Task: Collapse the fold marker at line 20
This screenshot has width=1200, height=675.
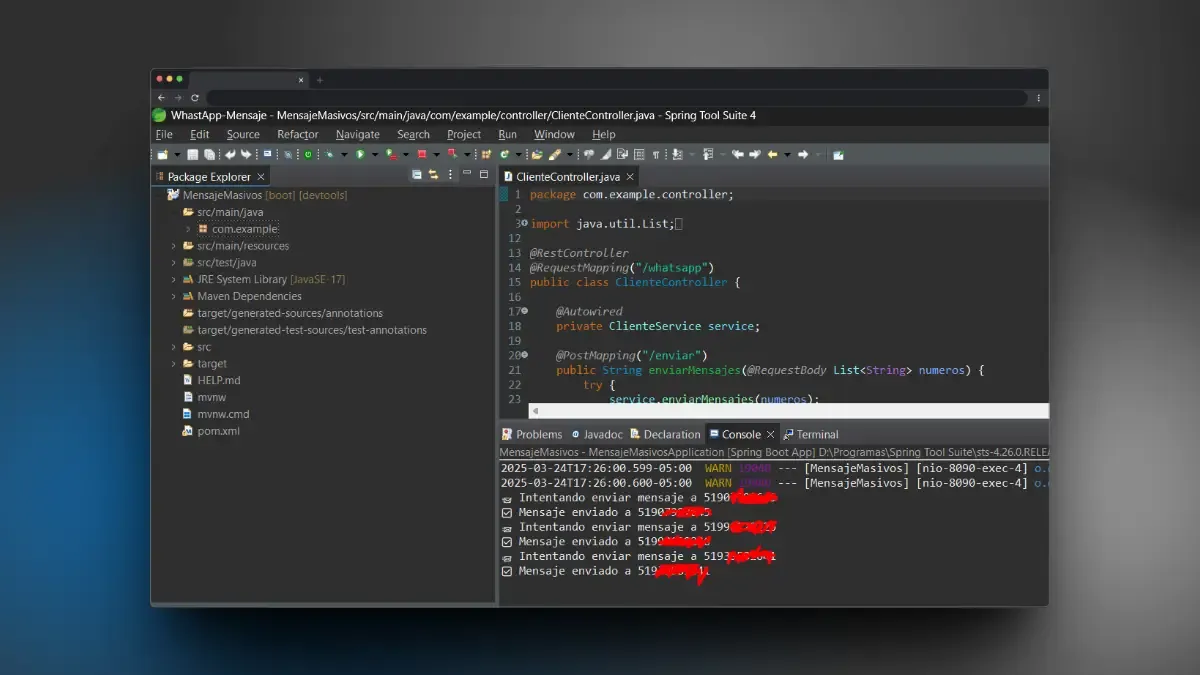Action: [x=524, y=355]
